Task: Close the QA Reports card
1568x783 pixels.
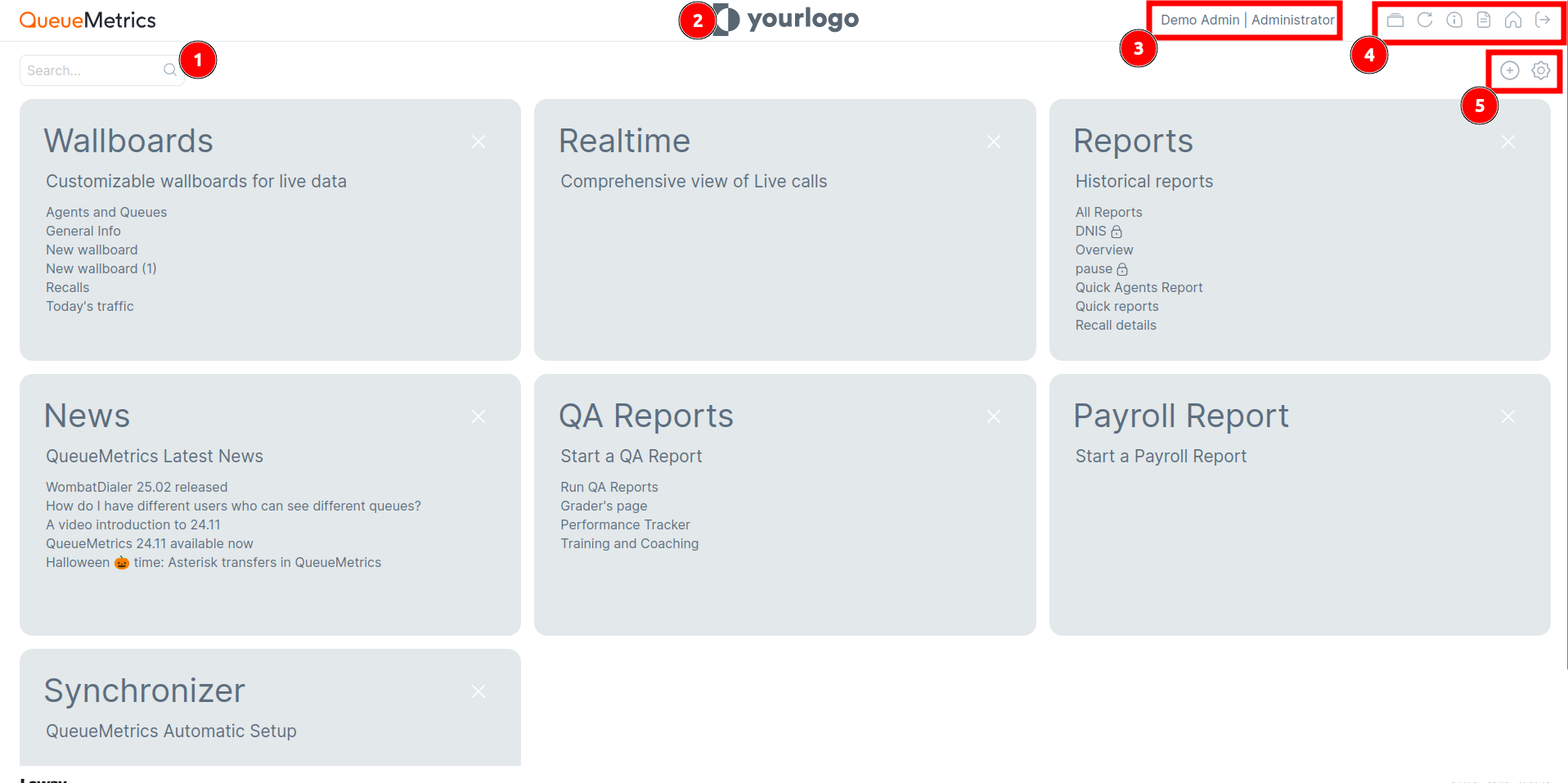Action: coord(994,416)
